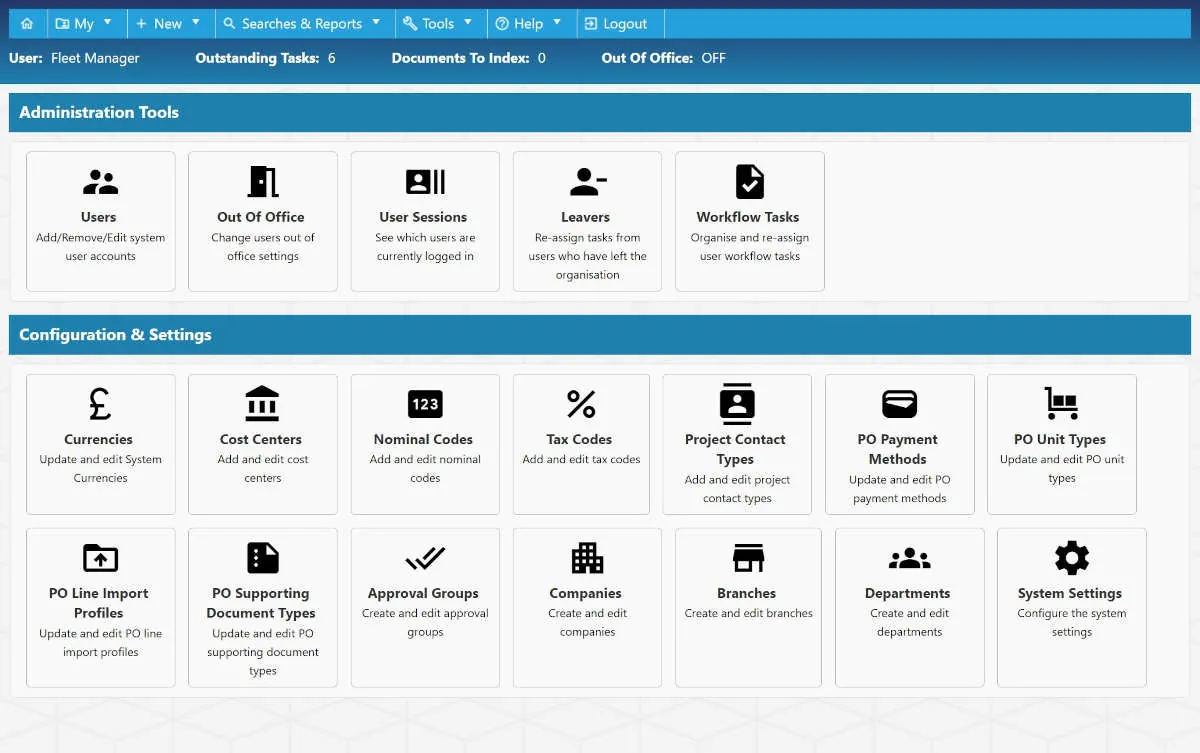Open the Currencies card title
The width and height of the screenshot is (1200, 753).
click(x=99, y=439)
